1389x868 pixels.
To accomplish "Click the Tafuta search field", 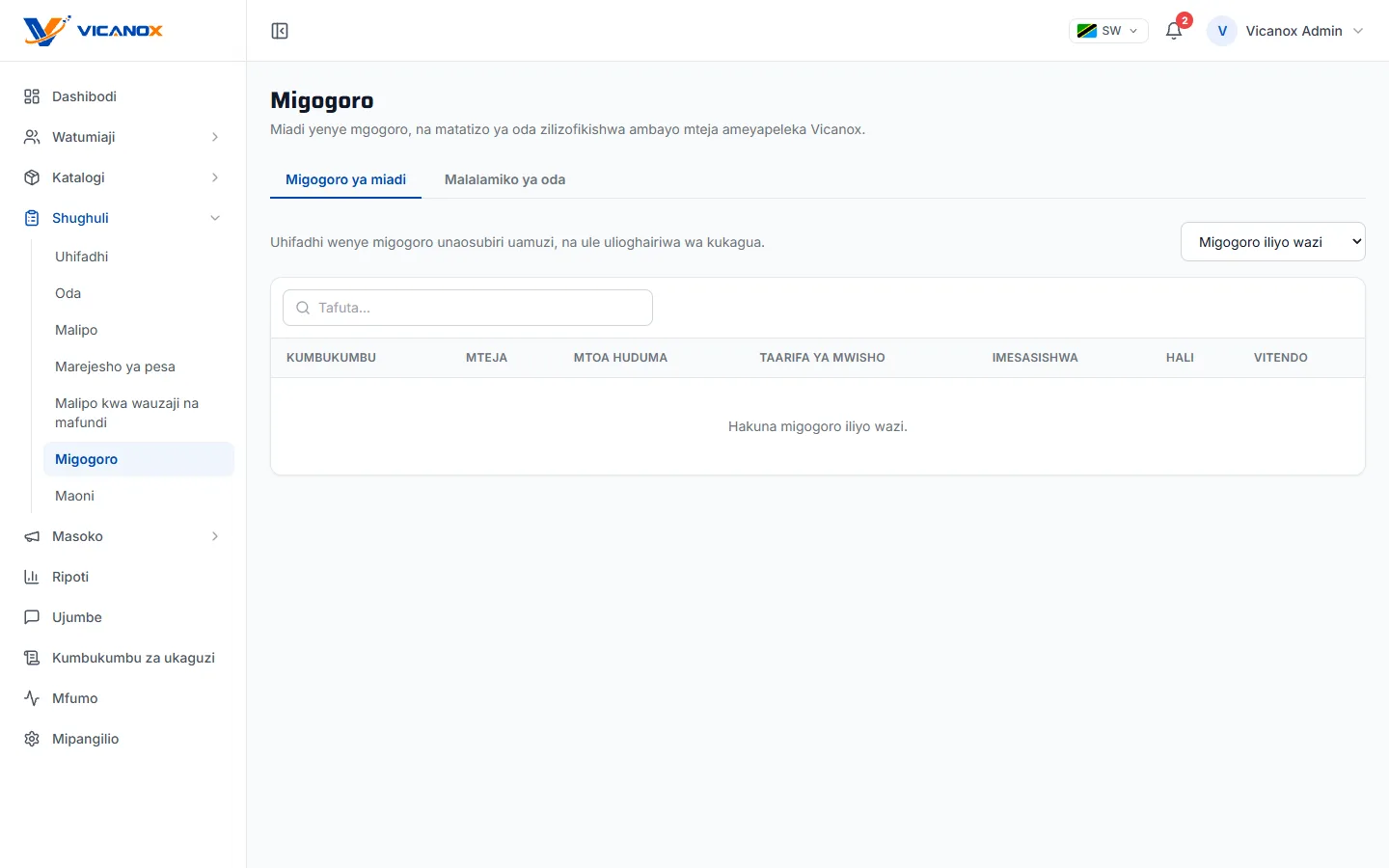I will (x=468, y=308).
